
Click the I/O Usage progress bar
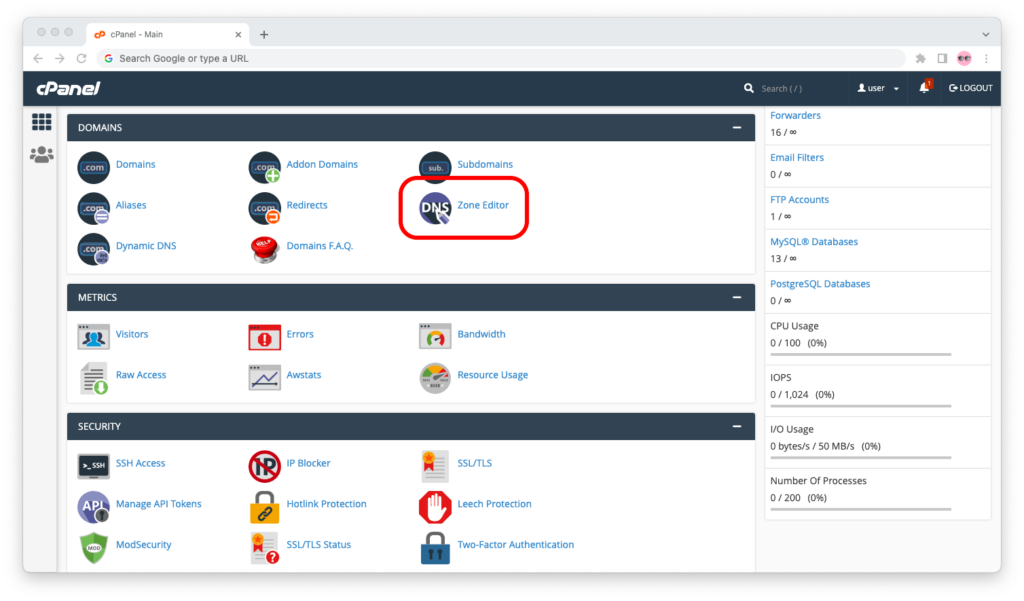tap(861, 458)
